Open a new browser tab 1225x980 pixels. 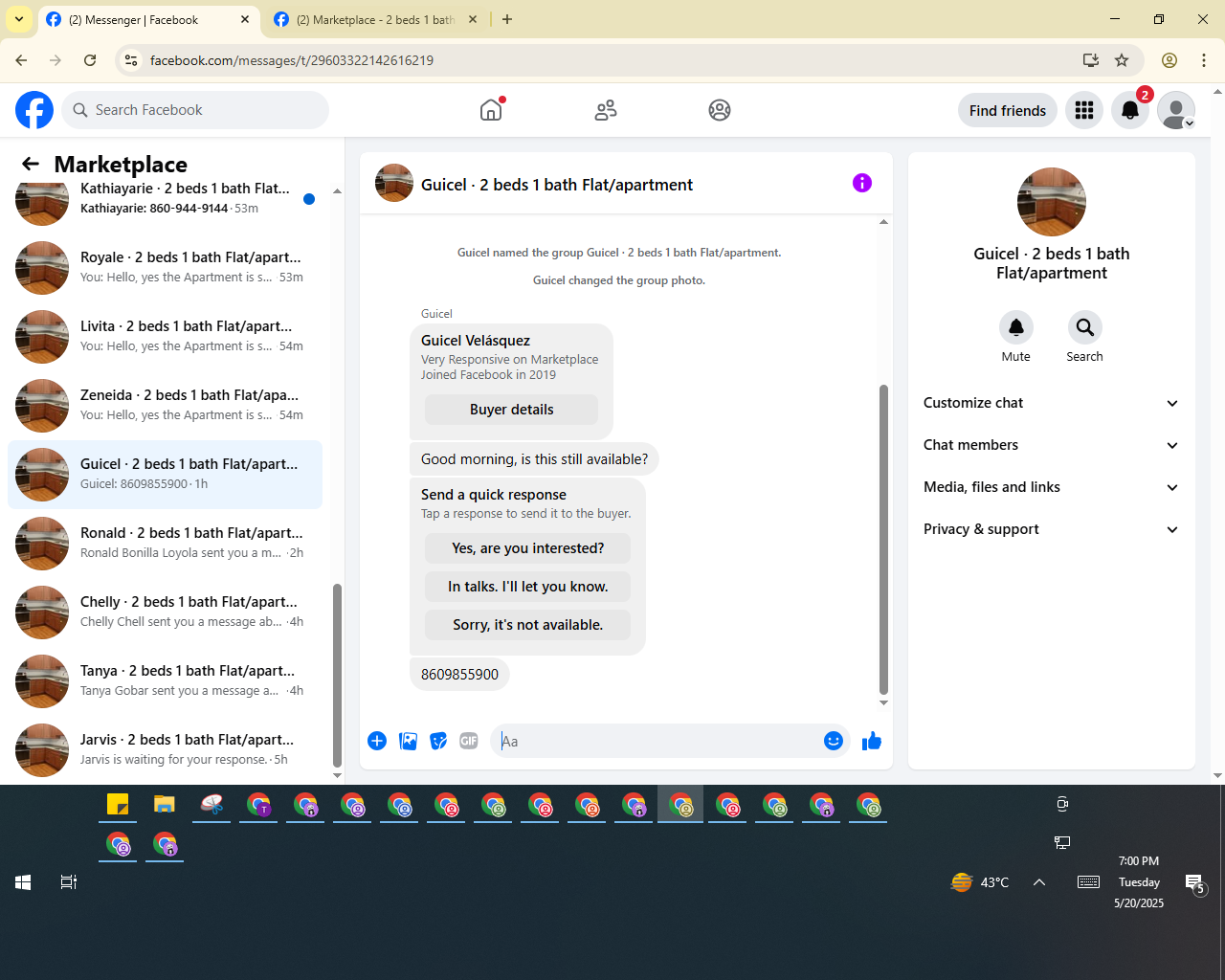click(x=507, y=19)
